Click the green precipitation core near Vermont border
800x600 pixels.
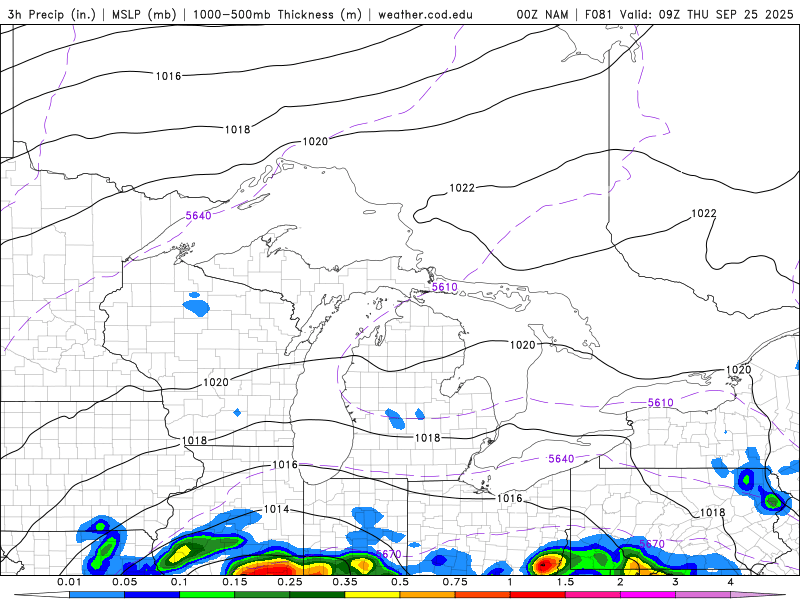click(x=771, y=502)
